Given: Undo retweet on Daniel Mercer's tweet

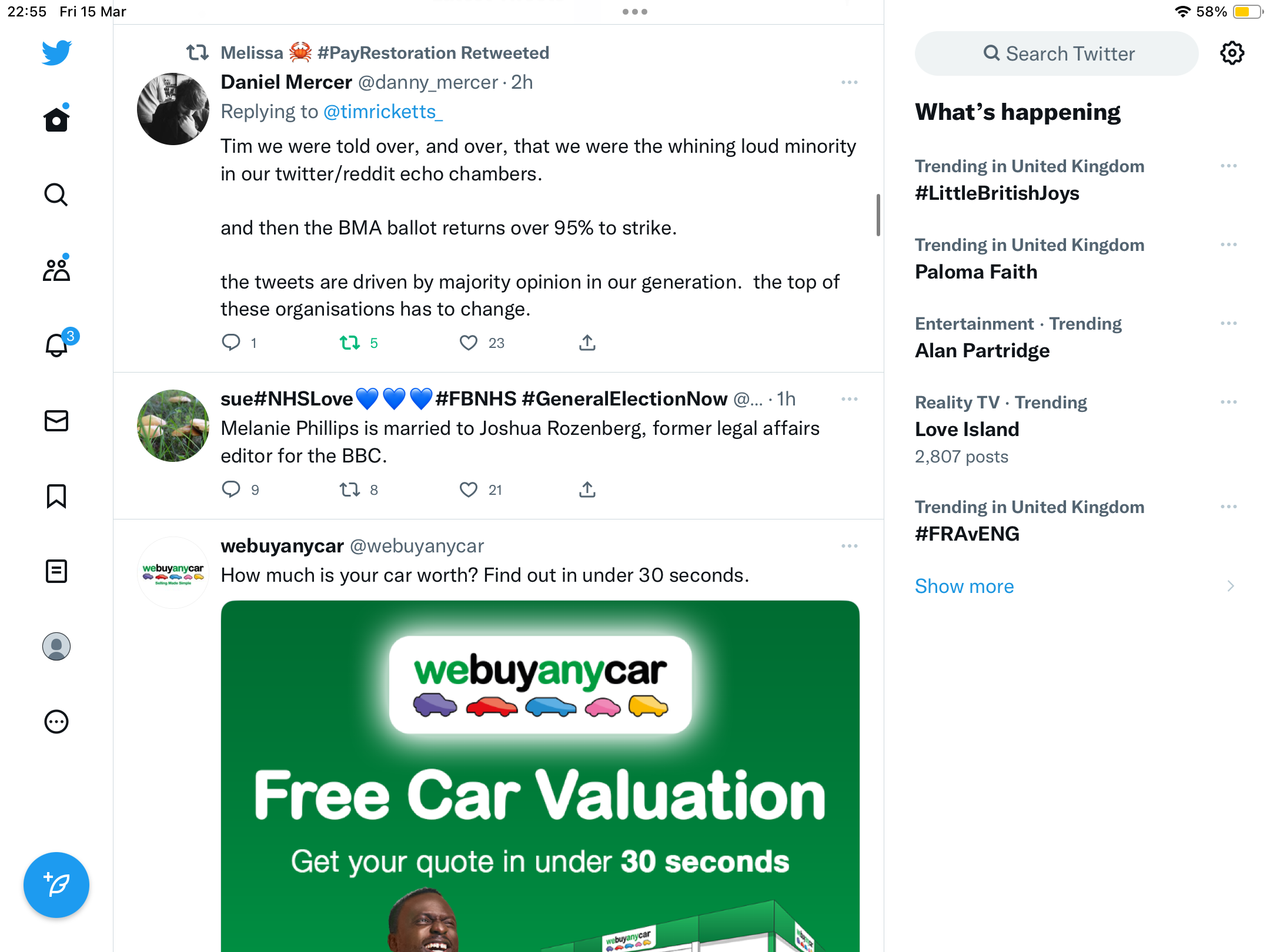Looking at the screenshot, I should (x=350, y=343).
